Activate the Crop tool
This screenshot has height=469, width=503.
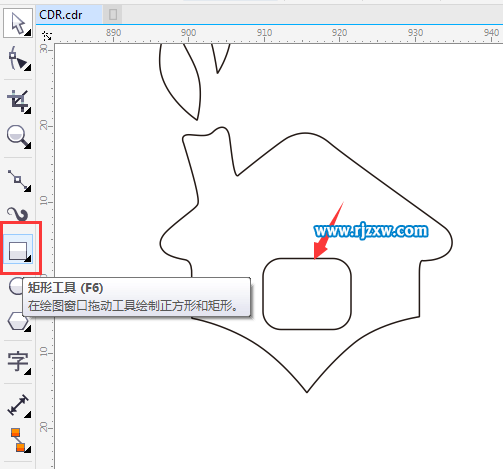tap(18, 101)
